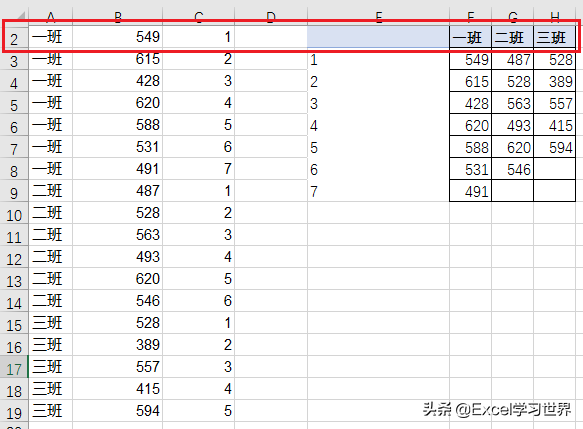
Task: Select cell G8 with value 546
Action: (x=512, y=169)
